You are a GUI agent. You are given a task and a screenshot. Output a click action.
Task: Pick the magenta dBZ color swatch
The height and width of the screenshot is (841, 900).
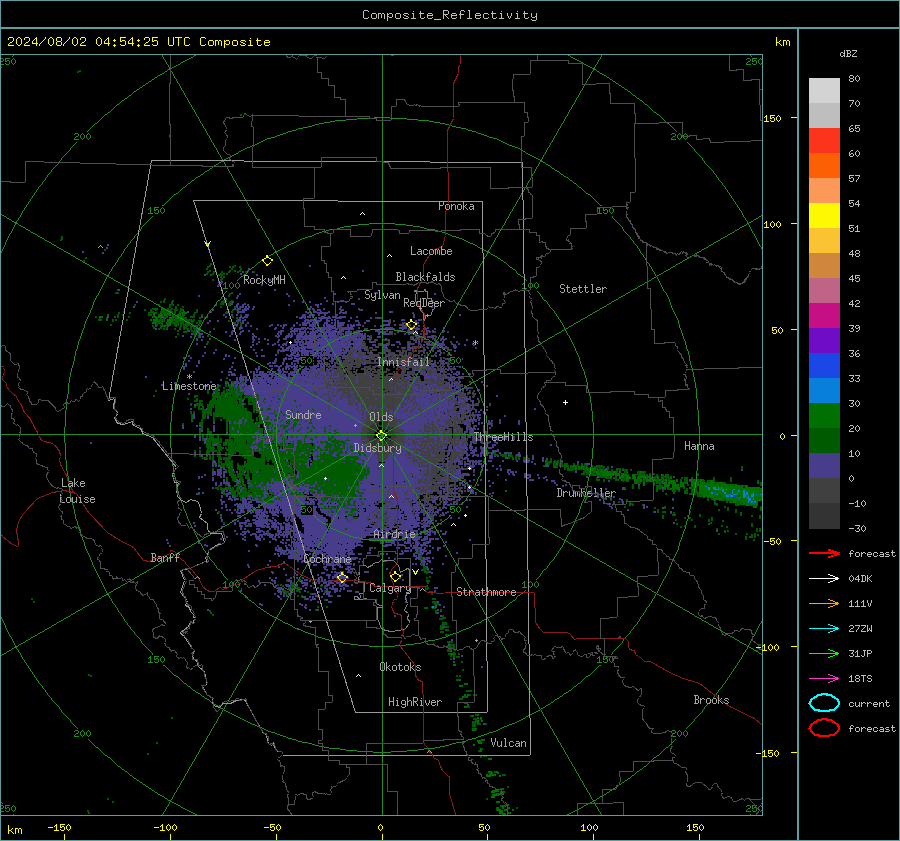click(824, 315)
